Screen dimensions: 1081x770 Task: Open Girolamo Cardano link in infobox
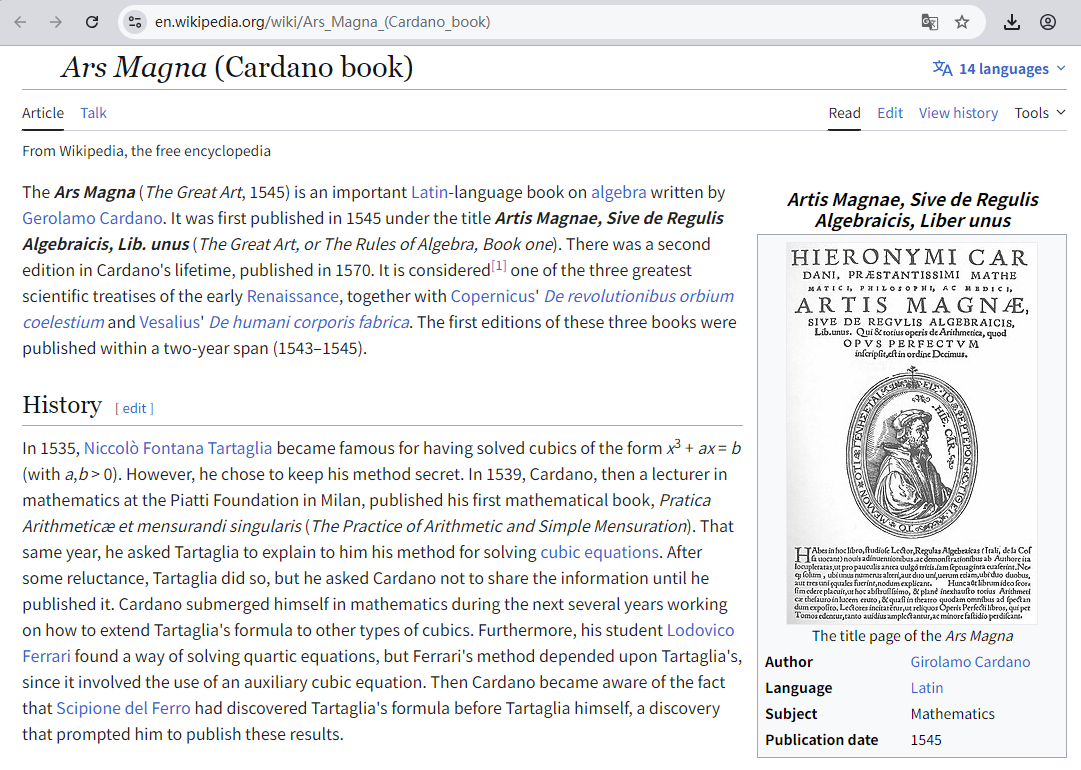pos(970,662)
